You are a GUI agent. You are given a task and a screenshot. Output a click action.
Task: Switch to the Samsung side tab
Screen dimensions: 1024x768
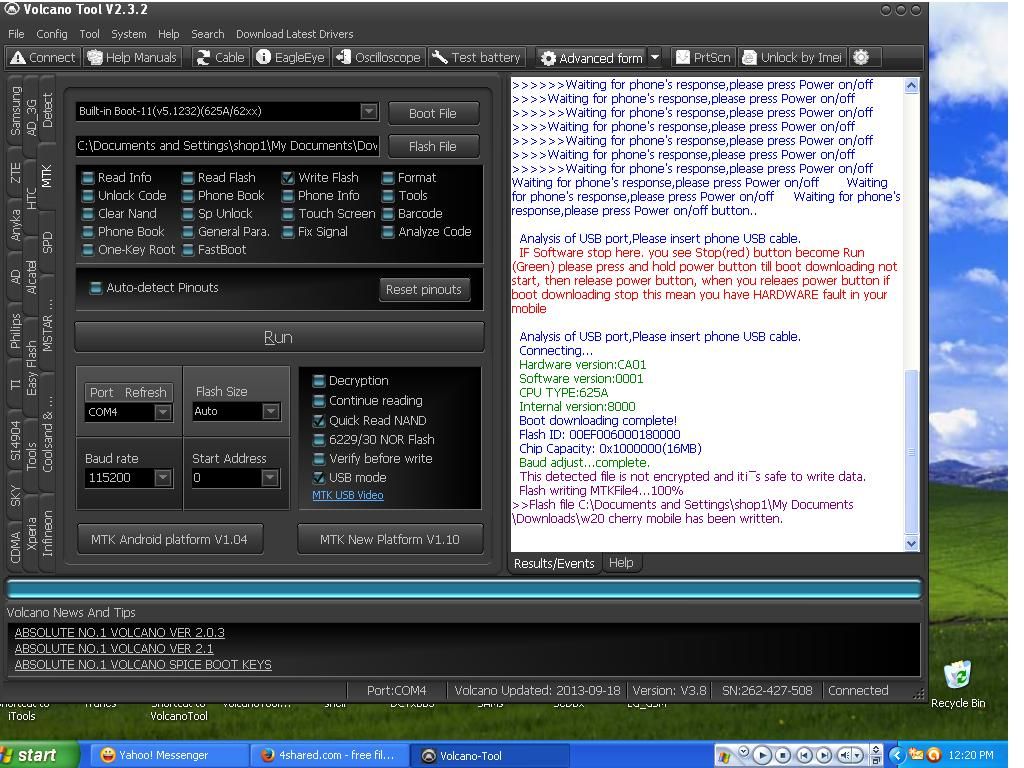pyautogui.click(x=15, y=110)
